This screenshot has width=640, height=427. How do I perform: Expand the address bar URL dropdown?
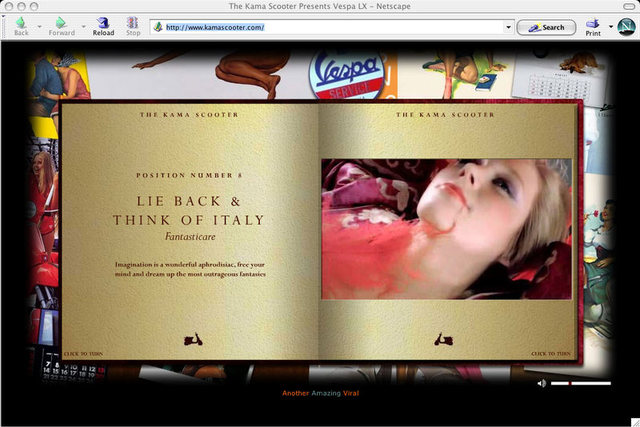coord(508,27)
